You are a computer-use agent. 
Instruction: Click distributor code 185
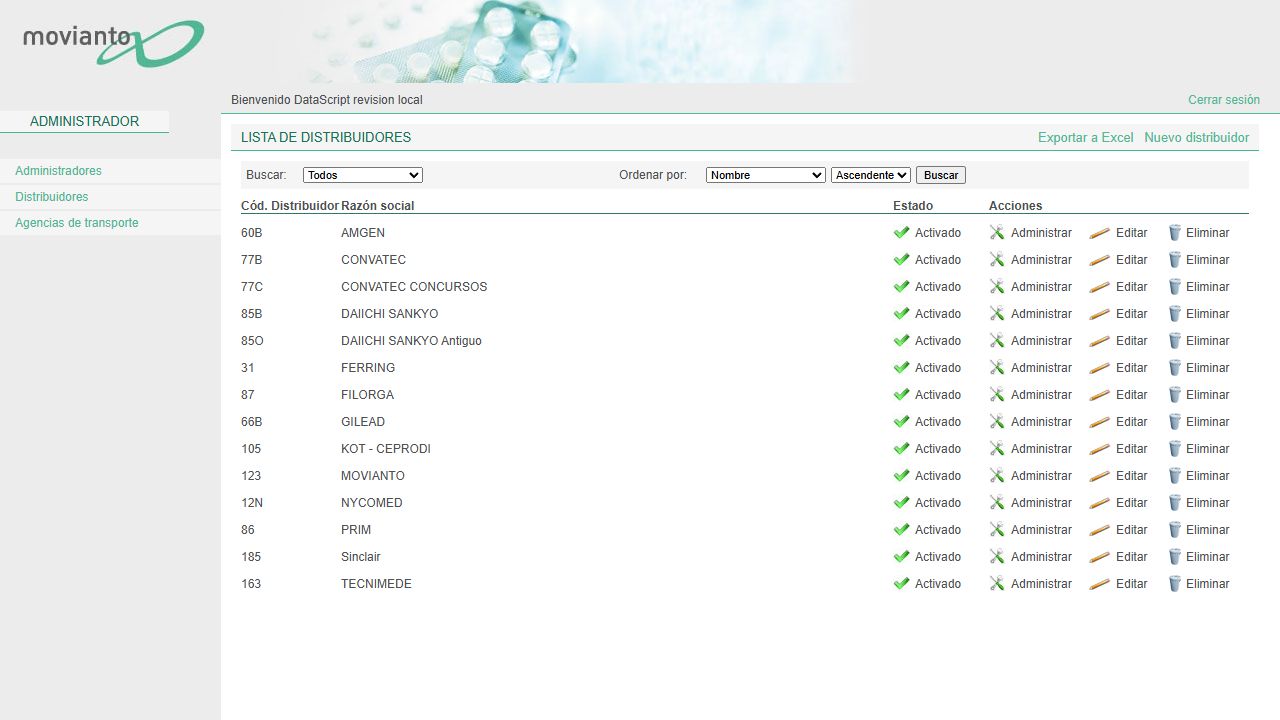(x=251, y=557)
